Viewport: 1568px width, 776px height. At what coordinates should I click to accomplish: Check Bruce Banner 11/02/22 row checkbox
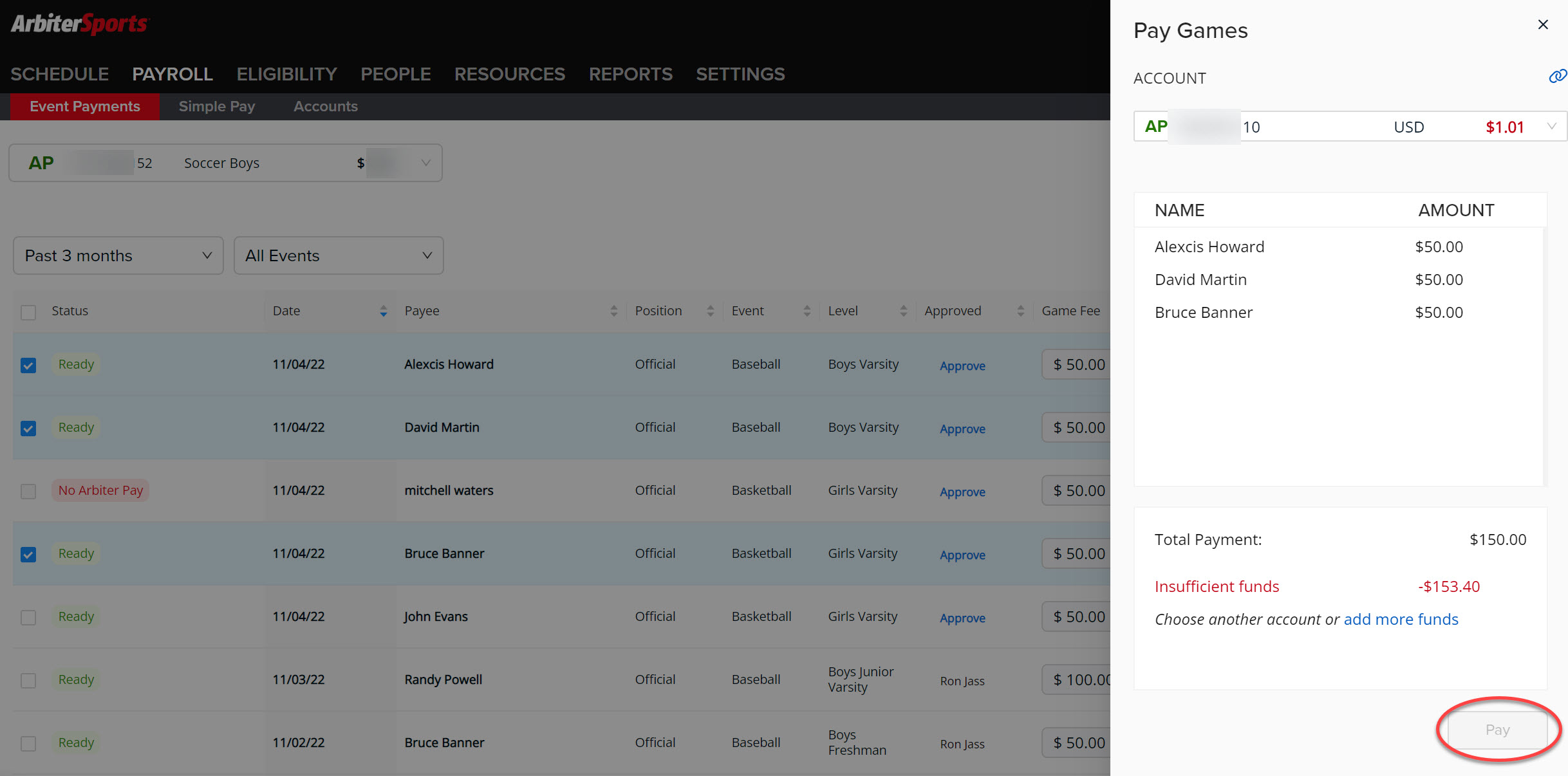coord(28,744)
